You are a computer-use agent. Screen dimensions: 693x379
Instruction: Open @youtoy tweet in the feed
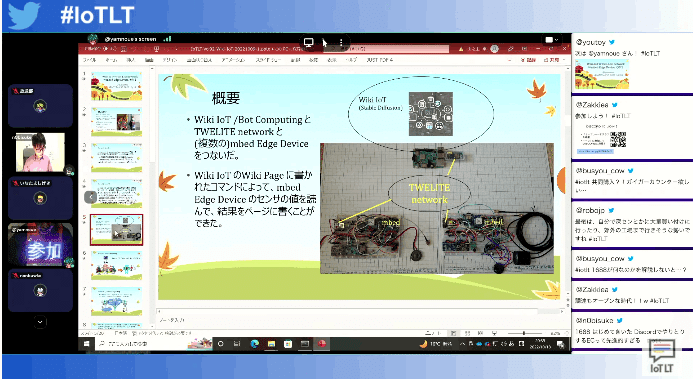(630, 64)
